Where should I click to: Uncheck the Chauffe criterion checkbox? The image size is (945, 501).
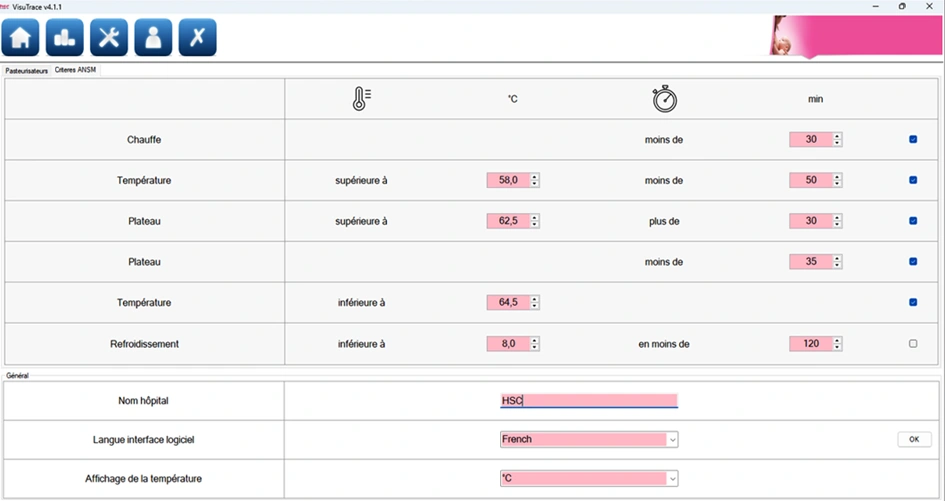(x=913, y=139)
